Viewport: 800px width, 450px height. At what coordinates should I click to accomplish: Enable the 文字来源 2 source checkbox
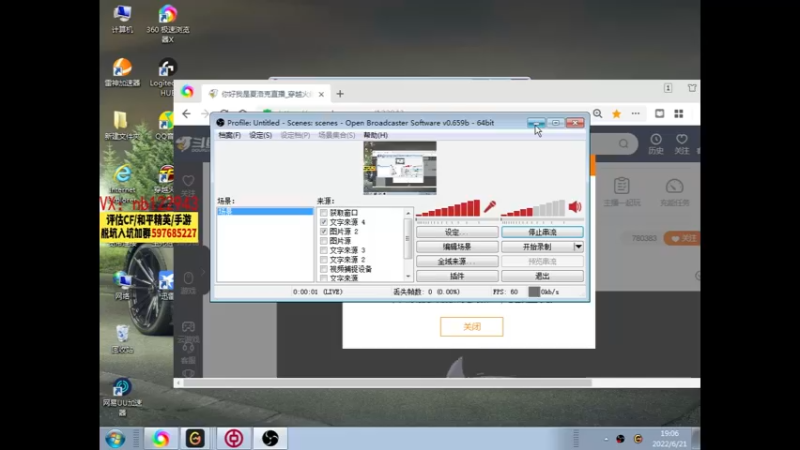(323, 260)
